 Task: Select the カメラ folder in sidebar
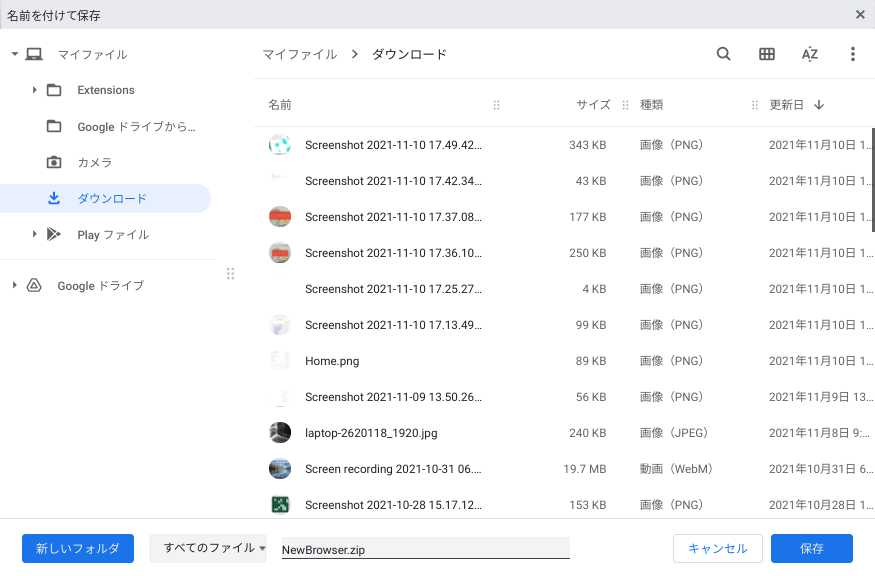coord(94,162)
